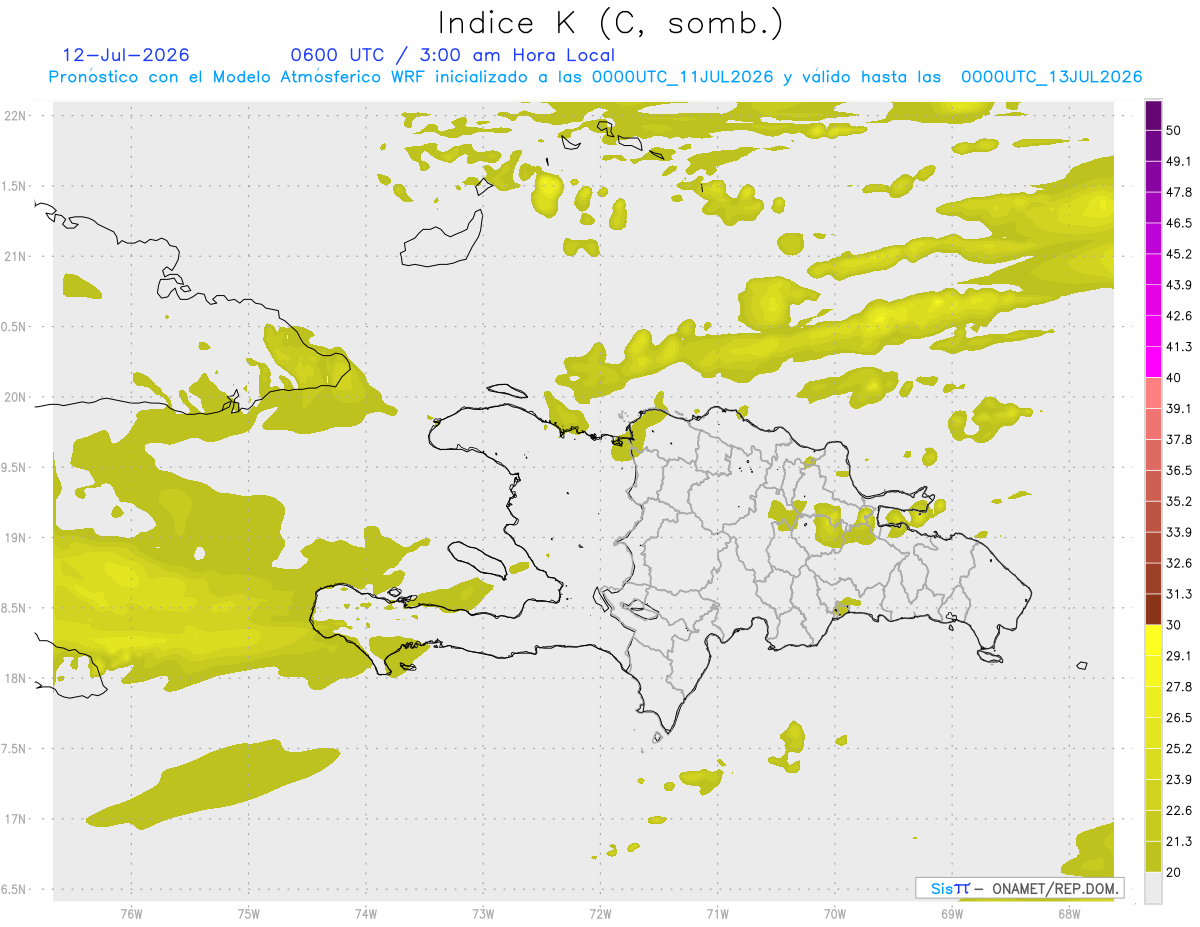1200x927 pixels.
Task: Click the salmon swatch between 39.1 and 40
Action: (1153, 393)
